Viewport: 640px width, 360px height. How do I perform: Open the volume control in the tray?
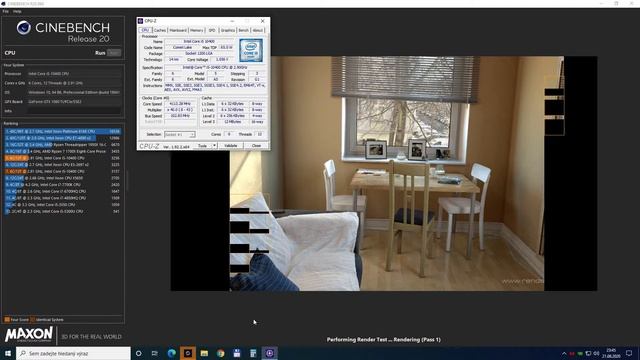point(596,353)
